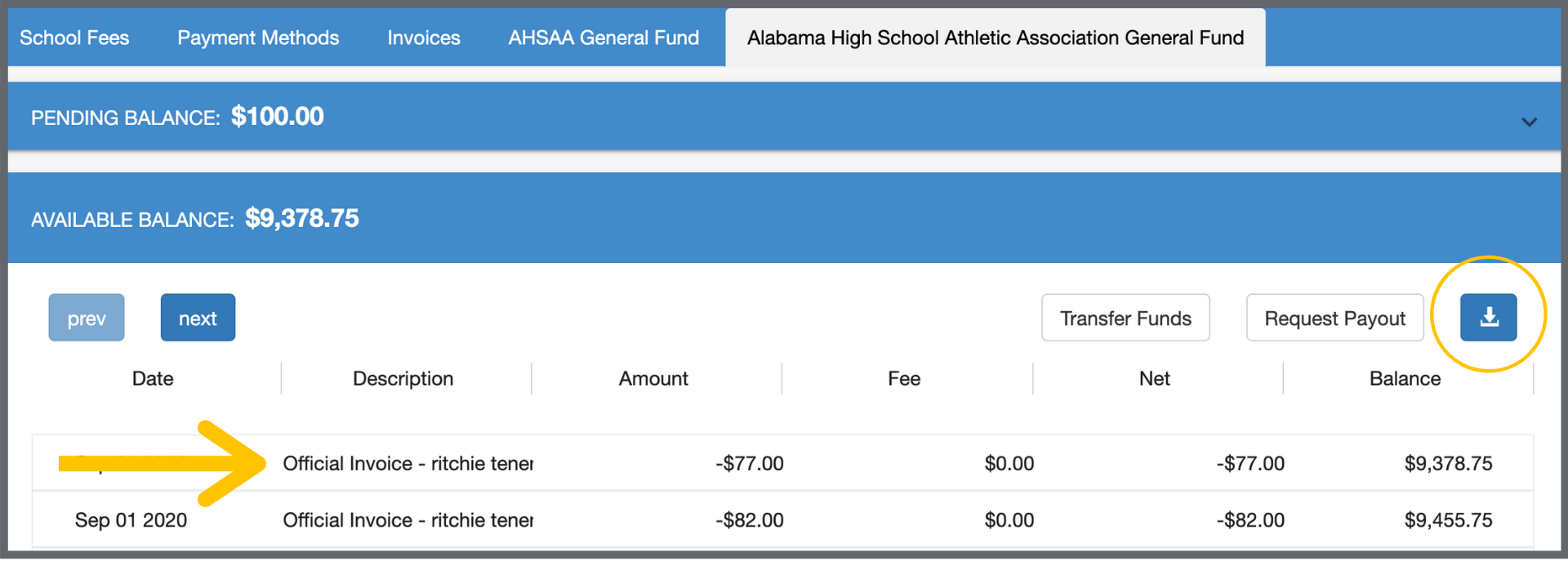
Task: Click the Amount column header
Action: 653,379
